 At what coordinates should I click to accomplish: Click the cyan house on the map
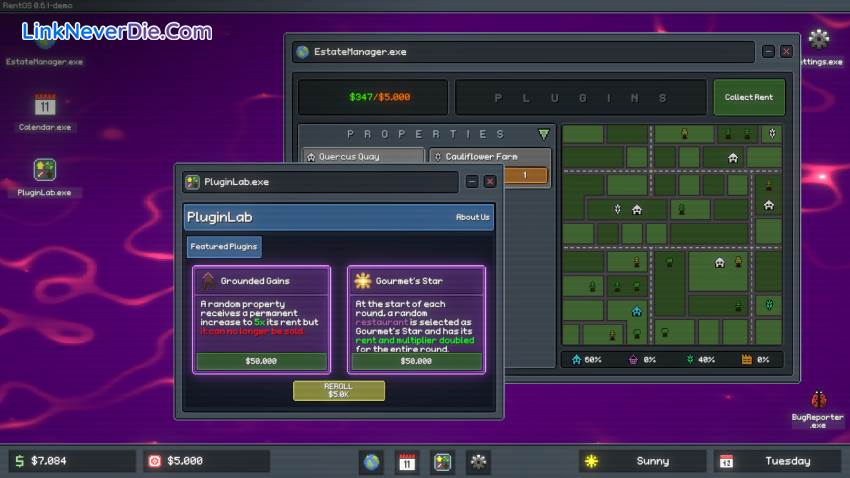pos(637,311)
